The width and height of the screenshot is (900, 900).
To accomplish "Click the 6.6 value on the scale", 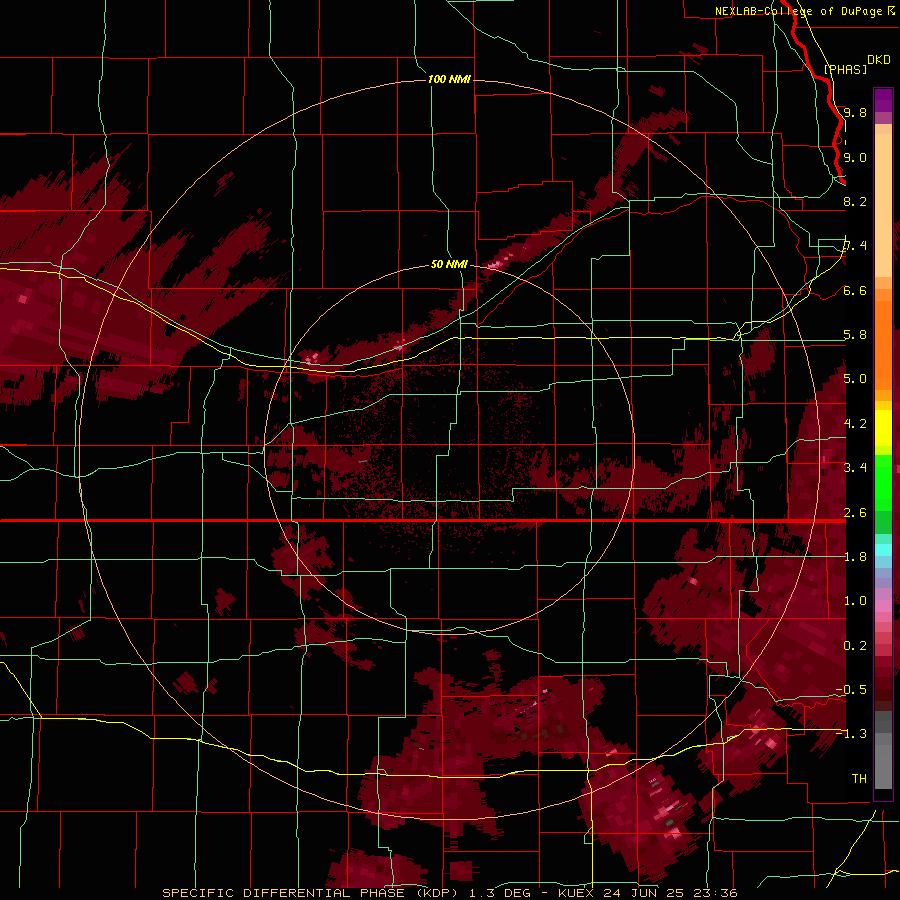I will click(x=855, y=290).
